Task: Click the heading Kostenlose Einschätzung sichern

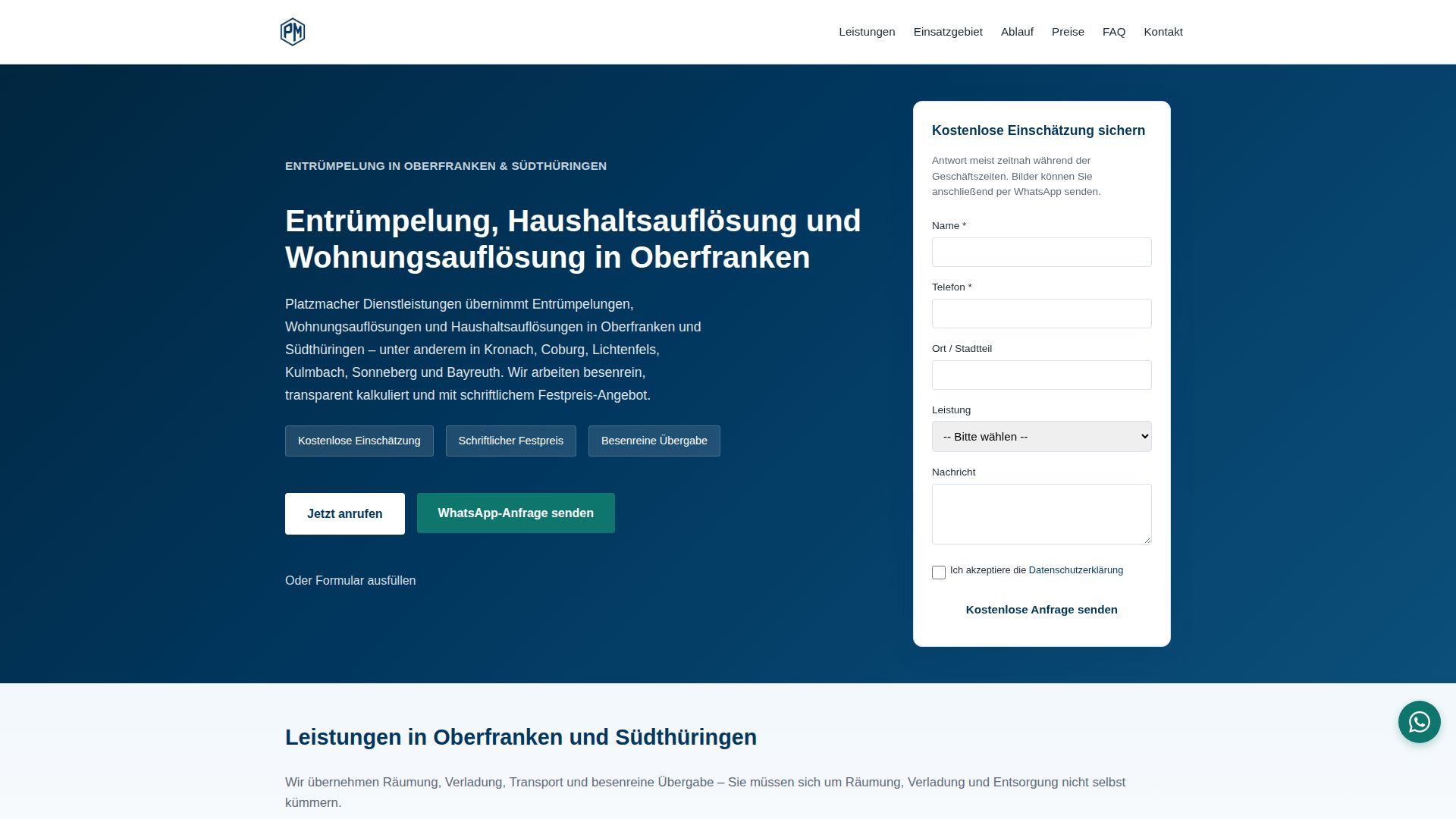Action: (1038, 130)
